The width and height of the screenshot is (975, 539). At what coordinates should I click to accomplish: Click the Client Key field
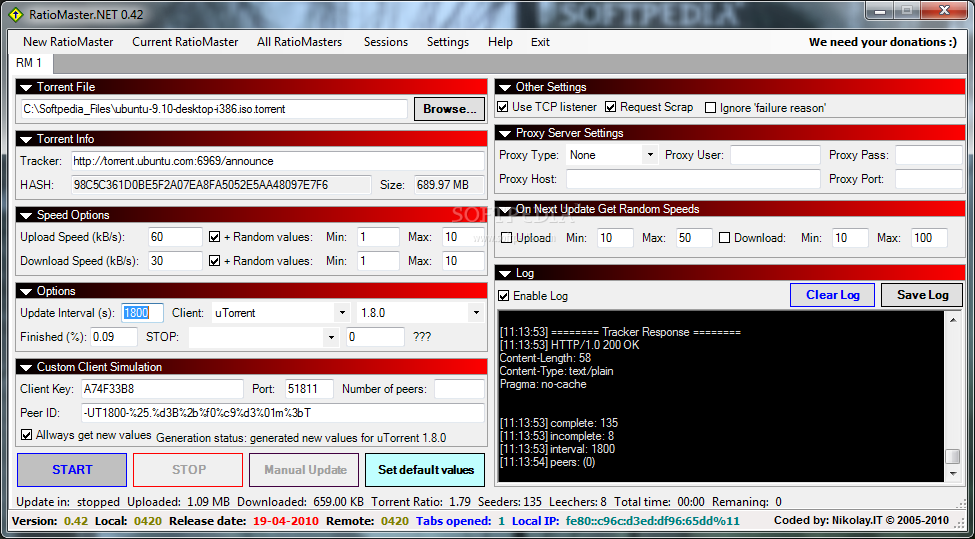click(x=162, y=389)
